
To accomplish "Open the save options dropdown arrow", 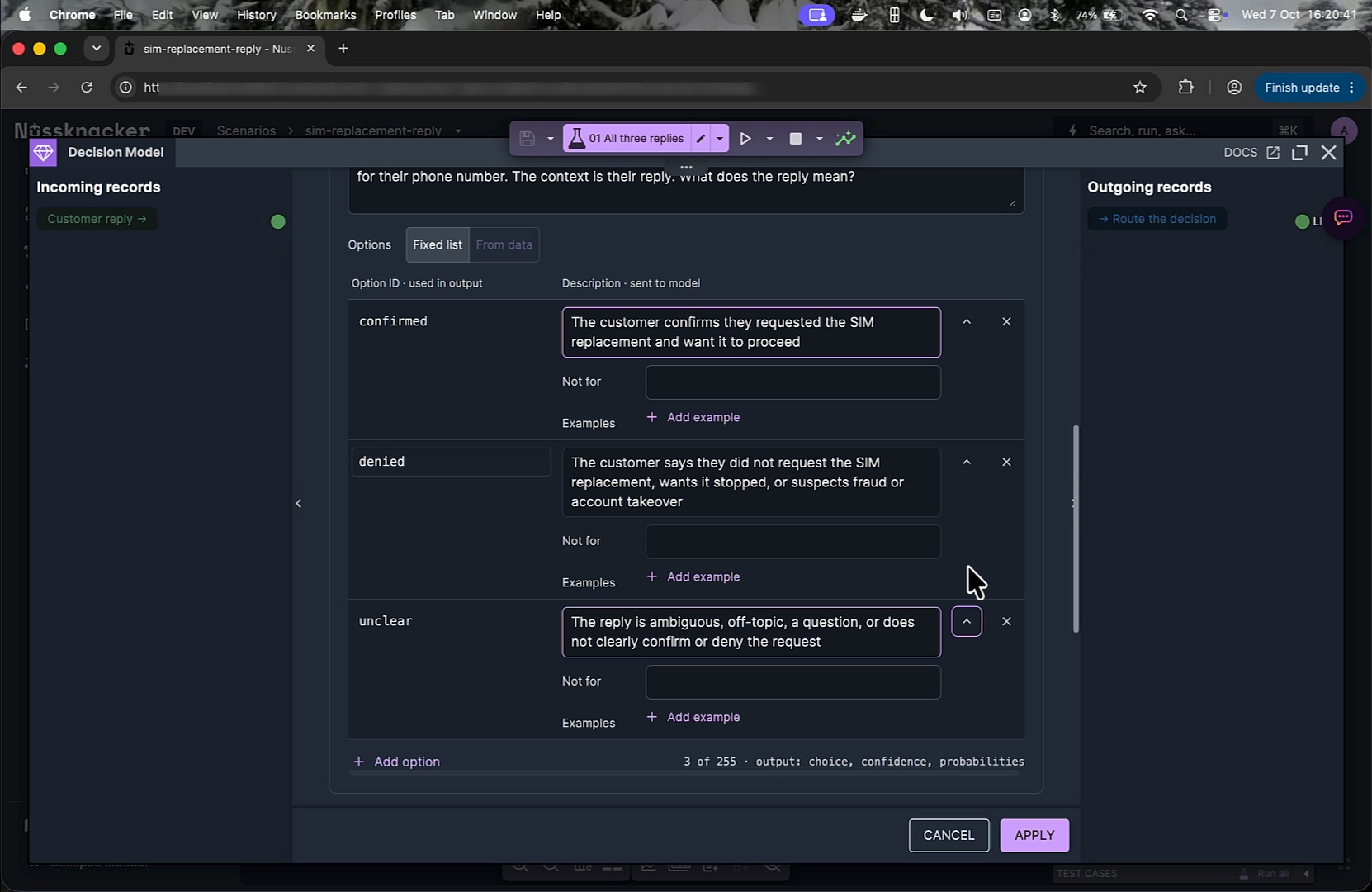I will click(551, 139).
